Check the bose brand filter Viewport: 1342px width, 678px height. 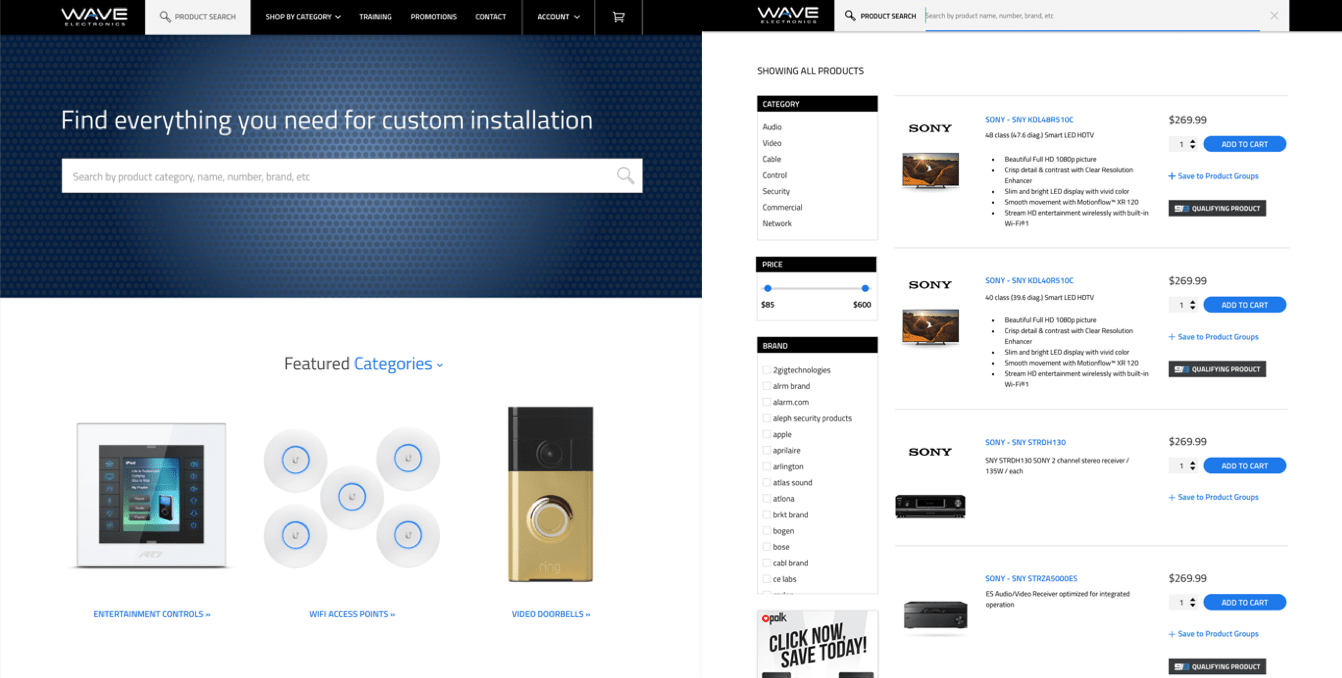point(767,547)
